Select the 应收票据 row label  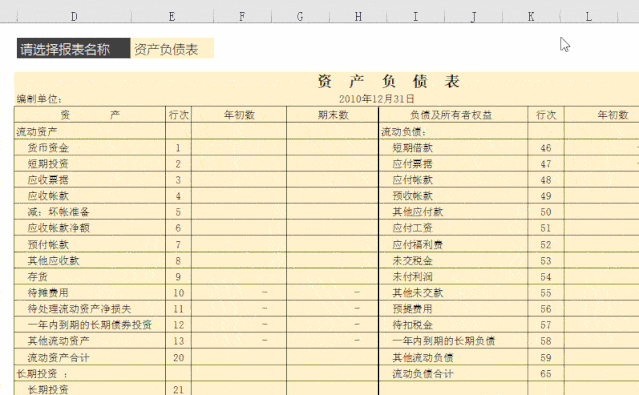pos(48,180)
